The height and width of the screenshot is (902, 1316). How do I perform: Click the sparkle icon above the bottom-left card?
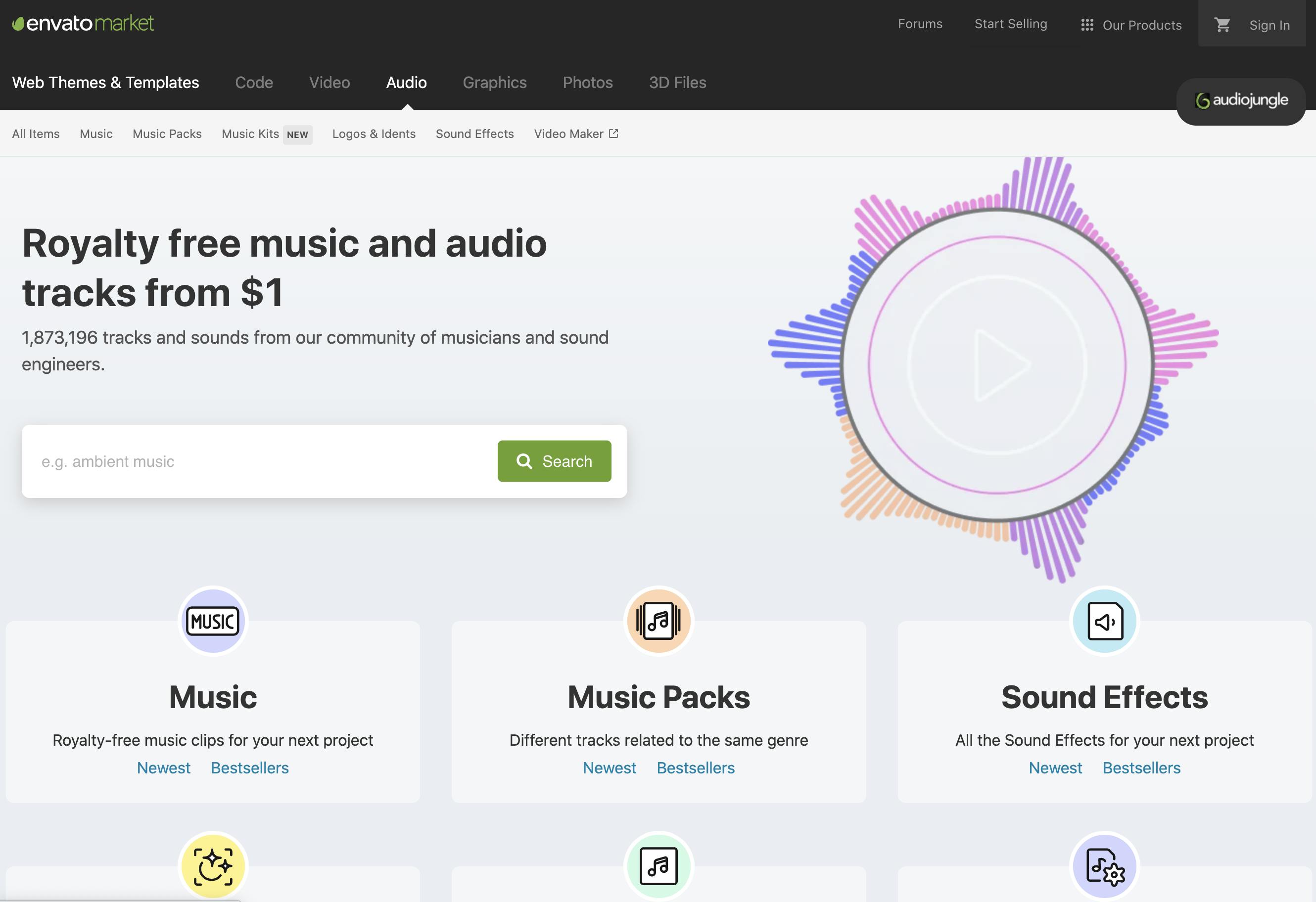point(212,866)
